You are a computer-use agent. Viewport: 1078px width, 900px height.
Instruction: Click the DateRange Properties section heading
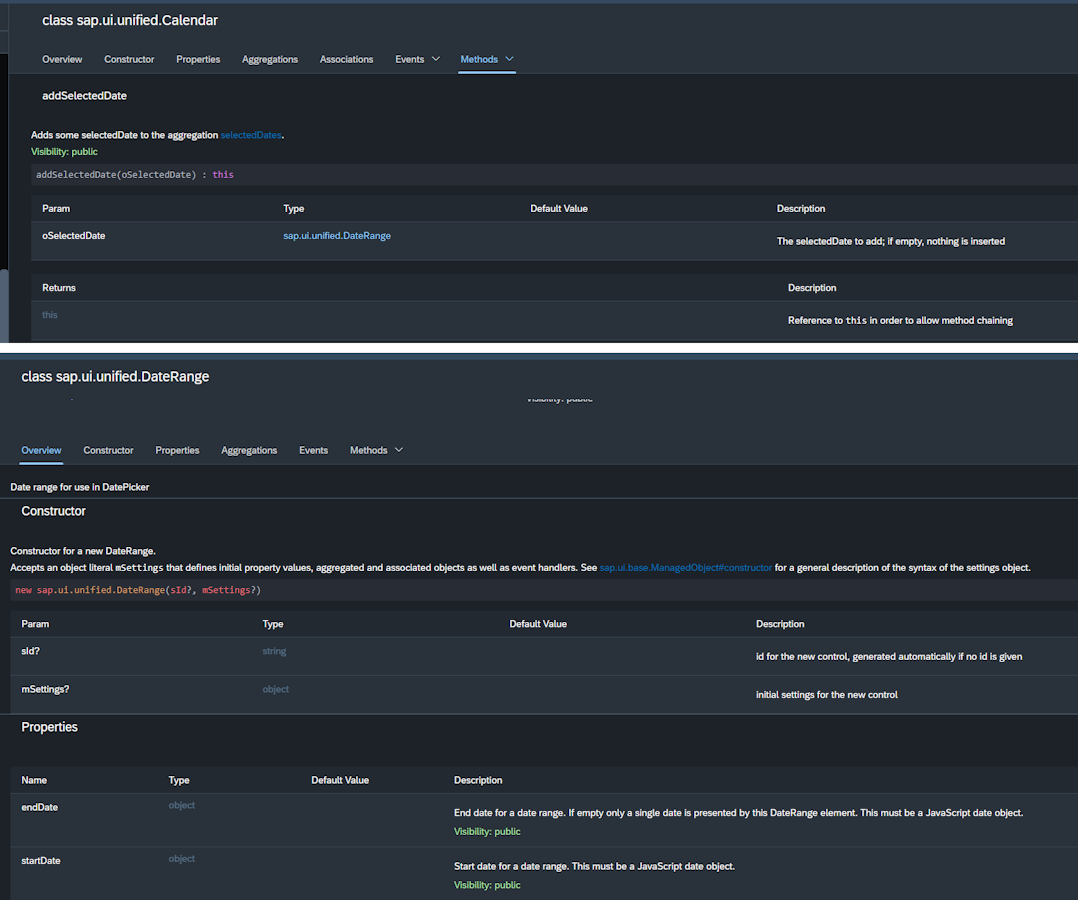tap(50, 727)
